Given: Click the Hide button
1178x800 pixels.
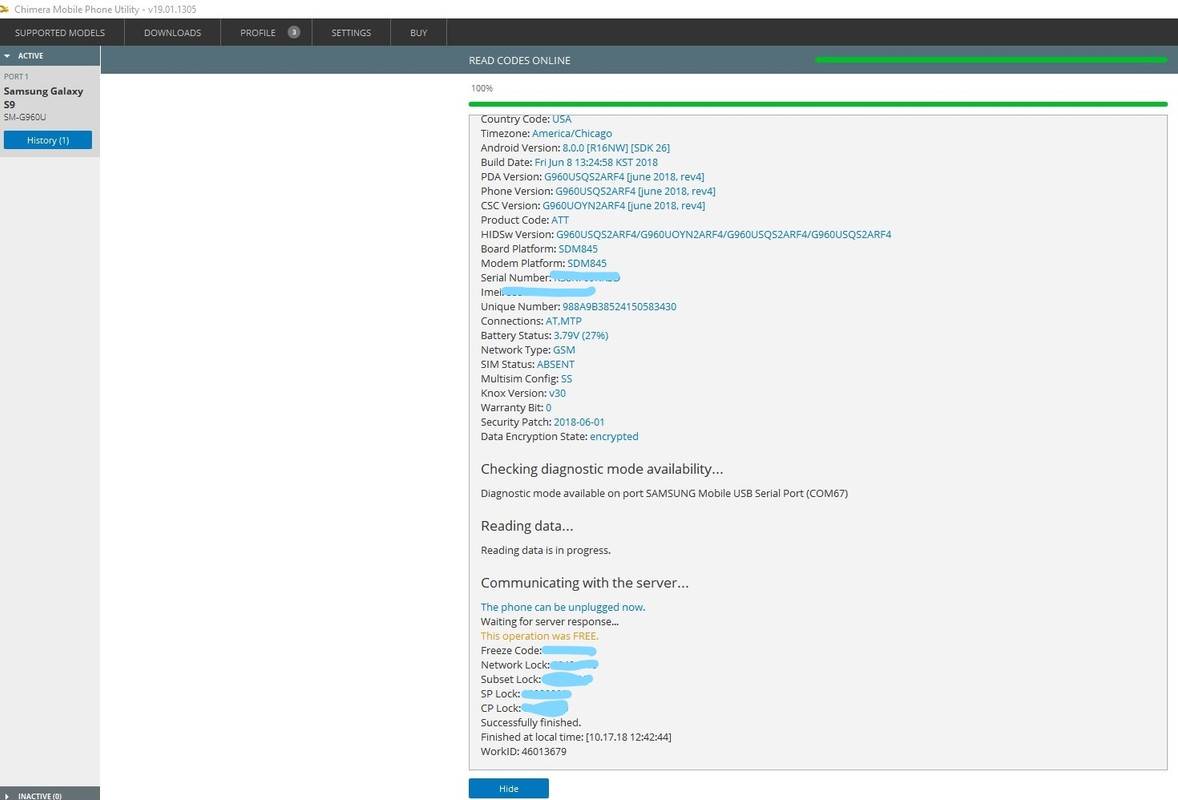Looking at the screenshot, I should (509, 788).
